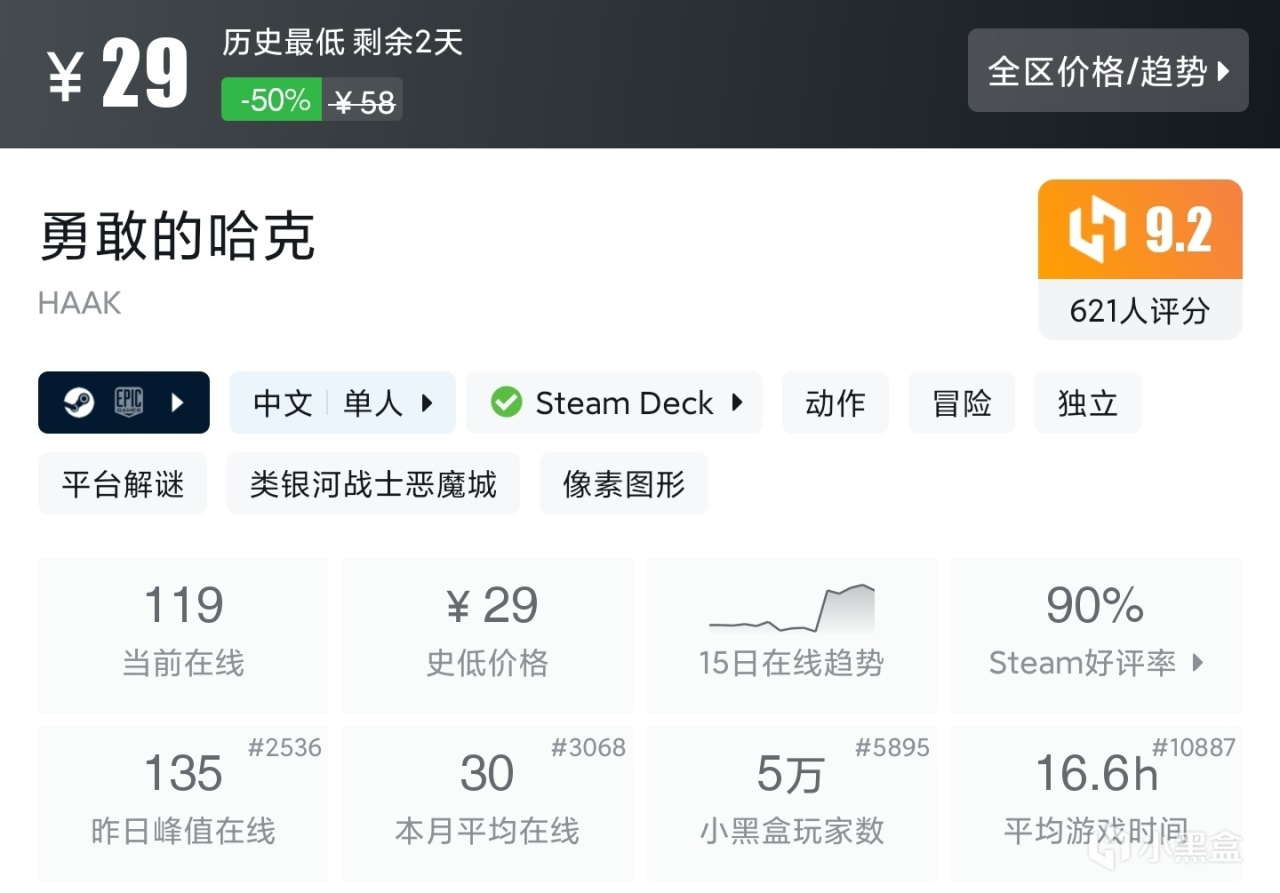Open the 当前在线 current players stat
This screenshot has height=893, width=1280.
click(x=183, y=634)
